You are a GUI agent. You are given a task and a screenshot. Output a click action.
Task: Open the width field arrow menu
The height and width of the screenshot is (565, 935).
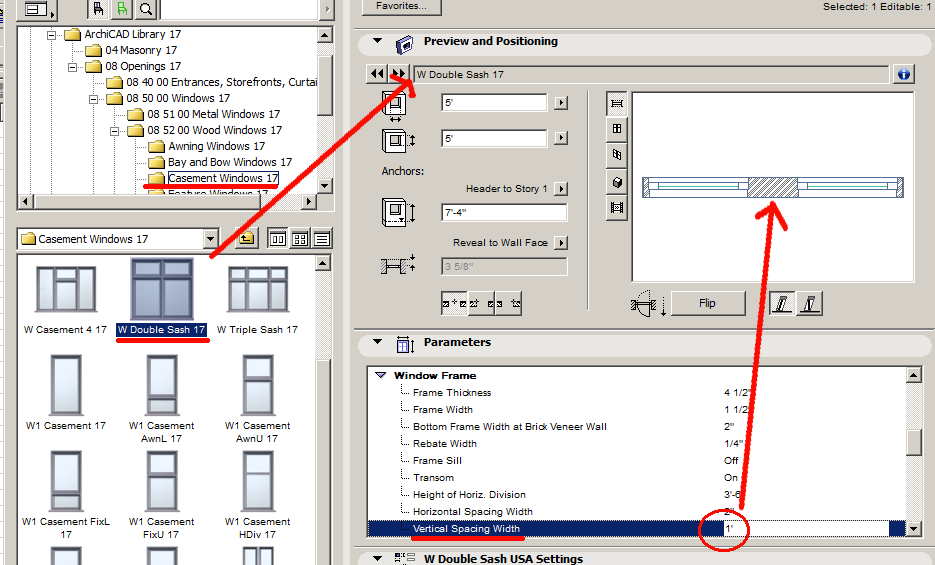pos(561,103)
